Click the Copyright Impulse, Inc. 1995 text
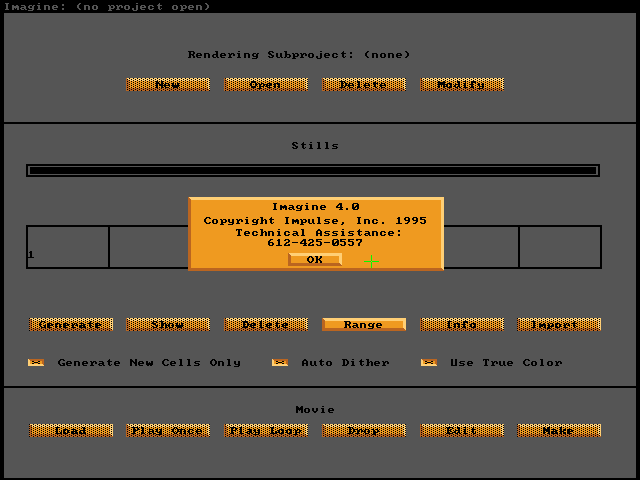 (315, 220)
